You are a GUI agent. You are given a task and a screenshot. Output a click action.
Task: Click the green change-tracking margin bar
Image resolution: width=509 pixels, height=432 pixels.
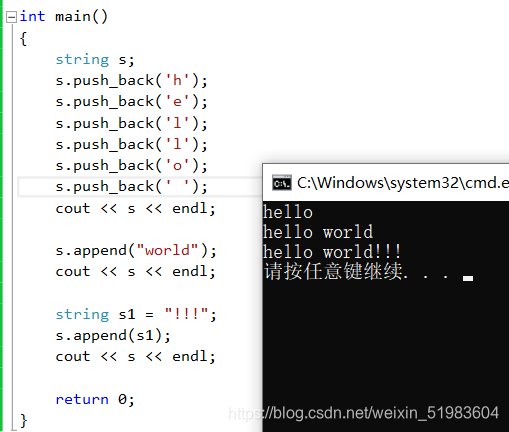click(1, 216)
